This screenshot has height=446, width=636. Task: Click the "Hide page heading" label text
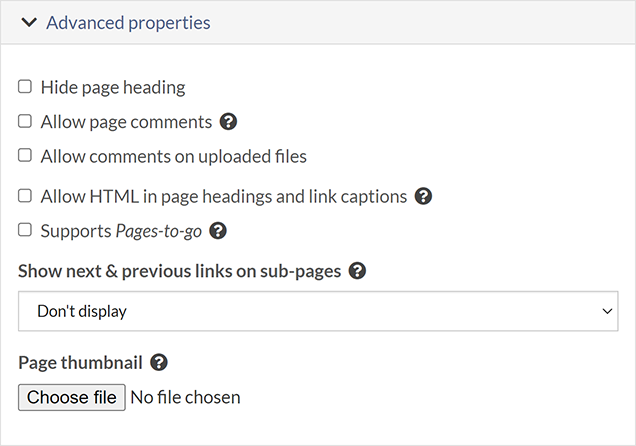pos(113,87)
